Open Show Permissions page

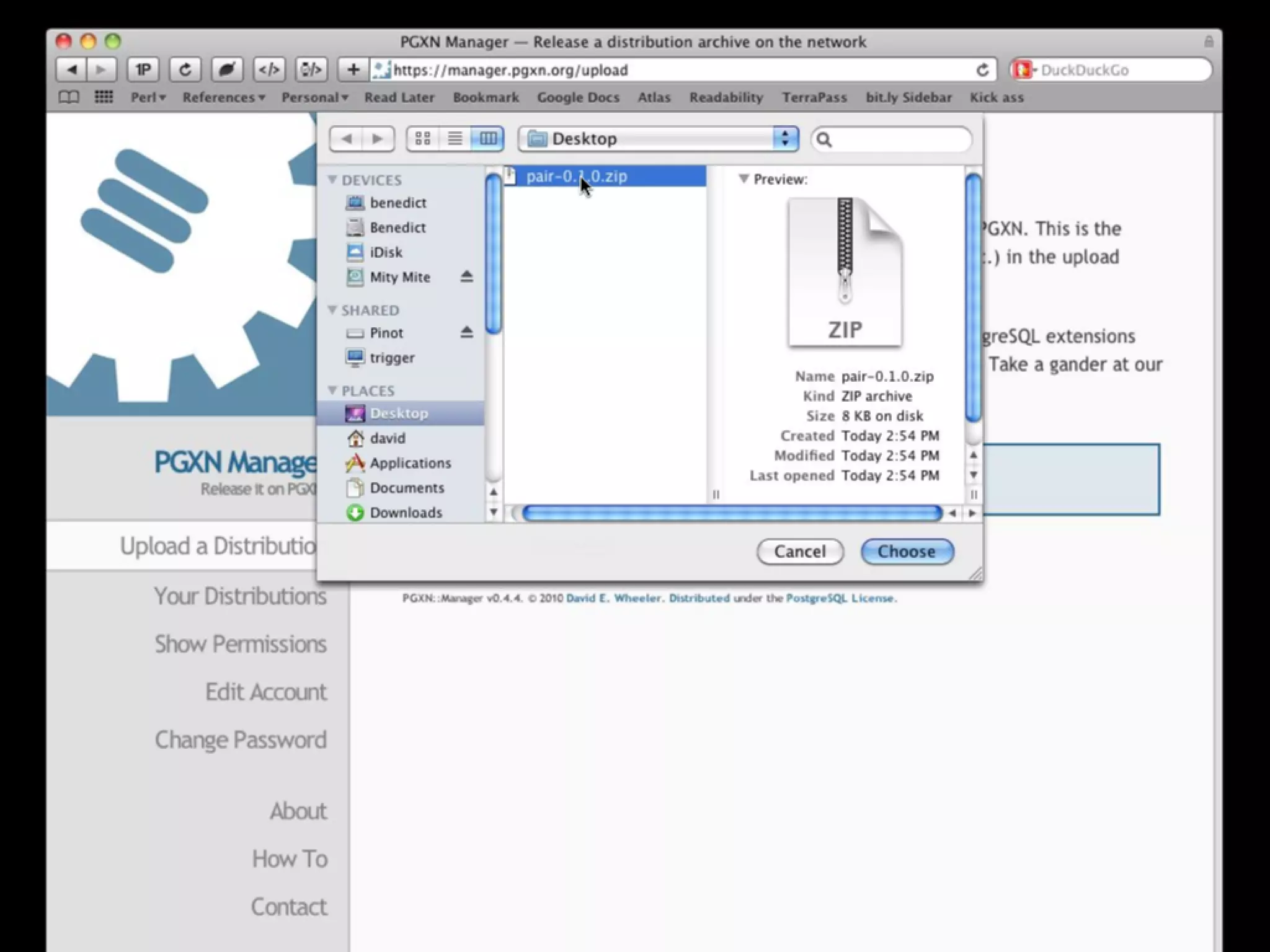[241, 644]
